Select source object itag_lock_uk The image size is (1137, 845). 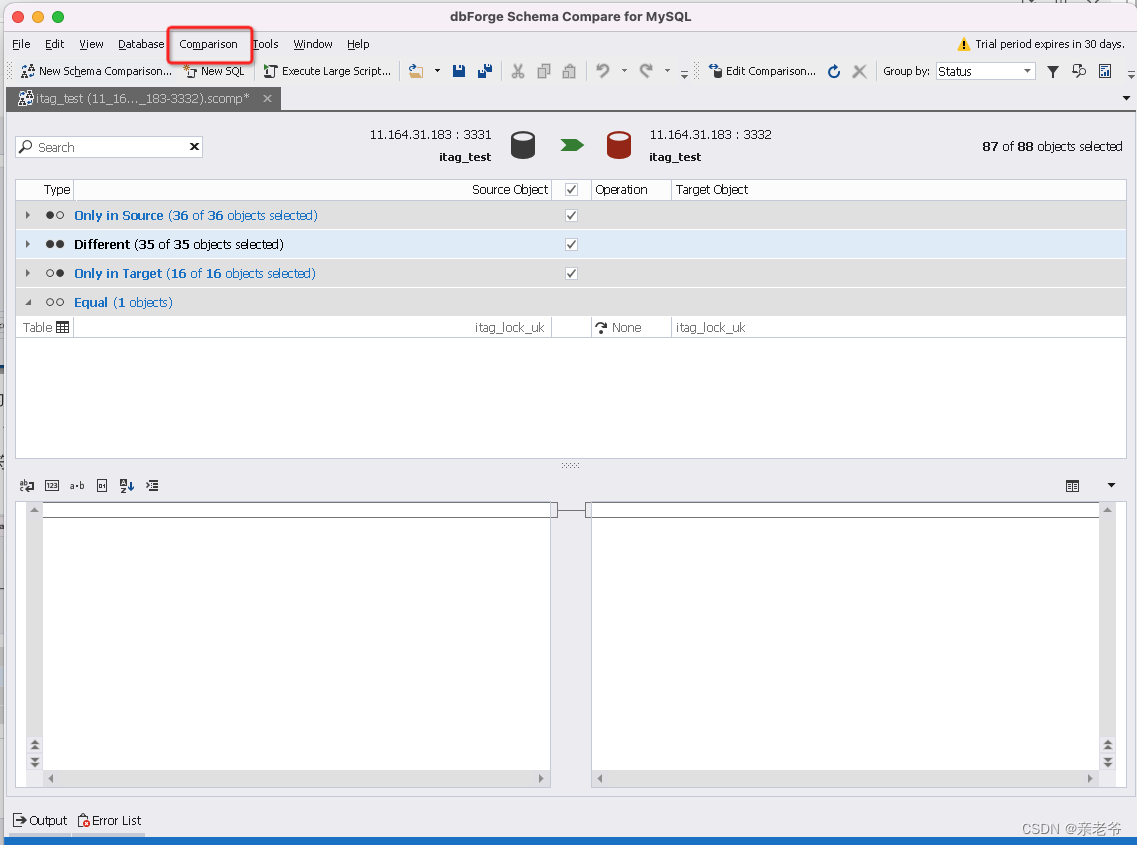click(x=510, y=328)
